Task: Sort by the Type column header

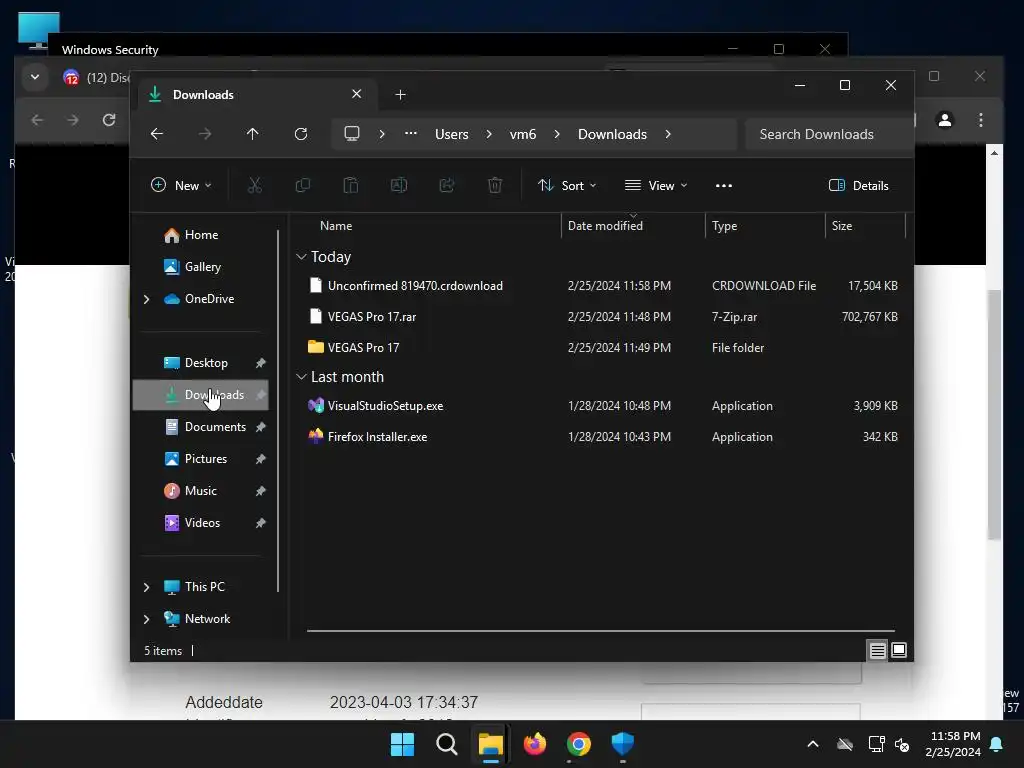Action: pyautogui.click(x=724, y=225)
